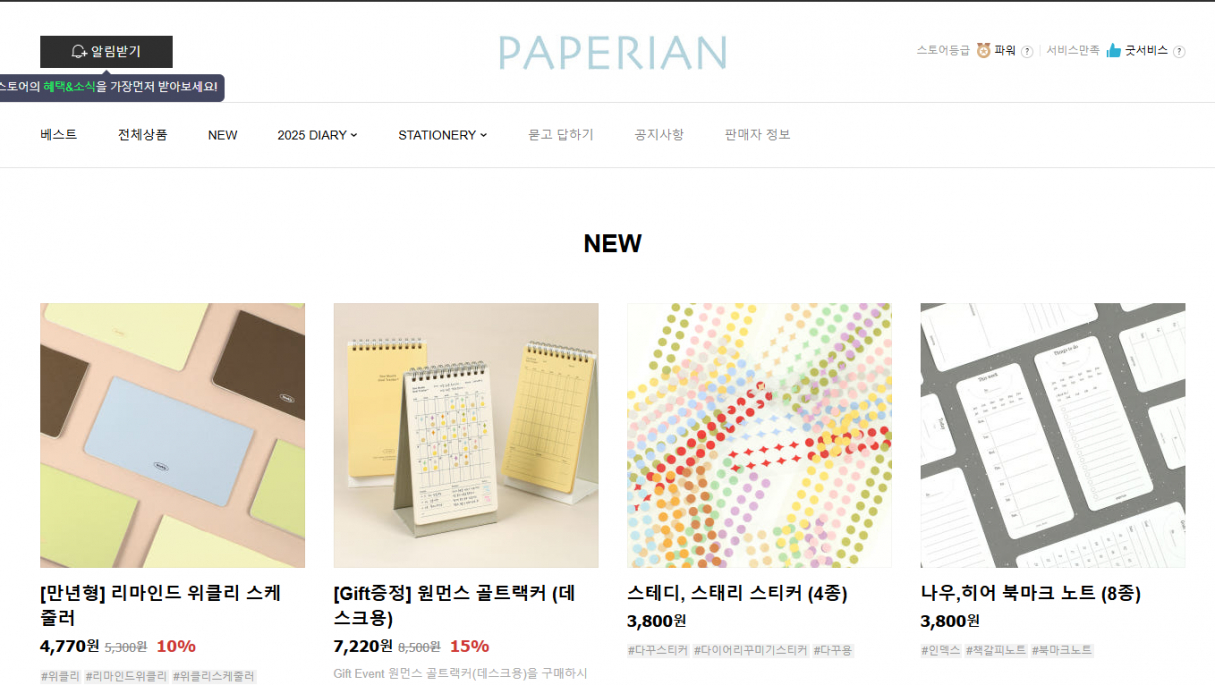
Task: Open the 나우,히어 북마크 노트 product image
Action: 1053,435
